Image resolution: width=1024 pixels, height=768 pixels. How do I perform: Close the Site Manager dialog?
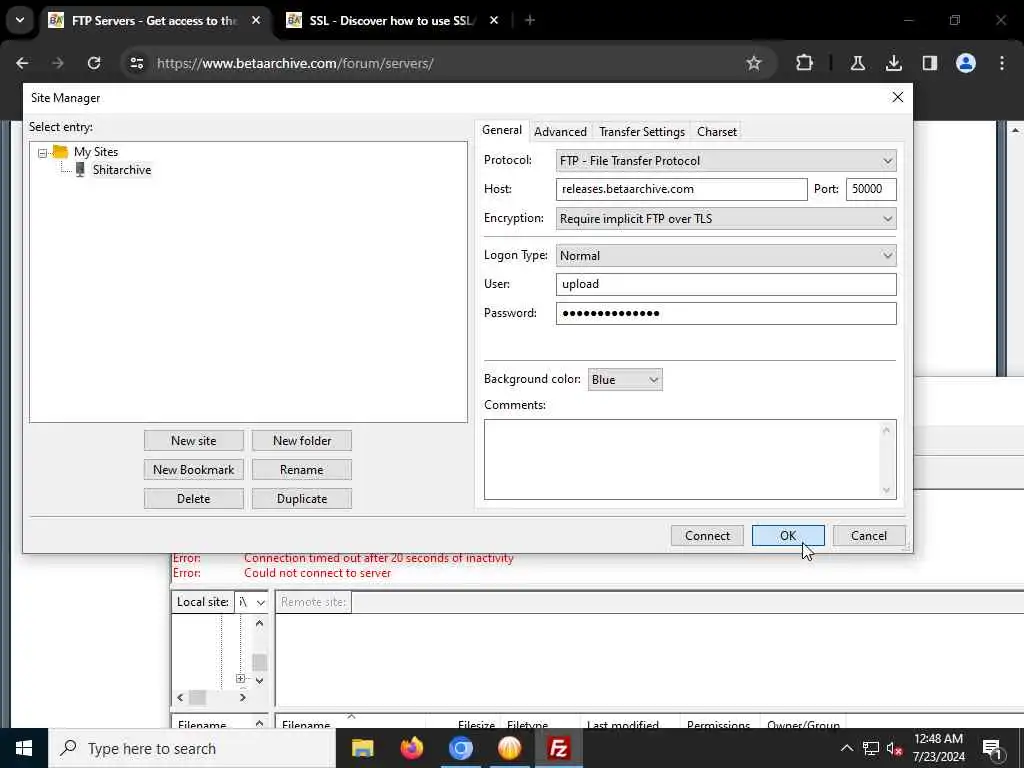pos(897,97)
